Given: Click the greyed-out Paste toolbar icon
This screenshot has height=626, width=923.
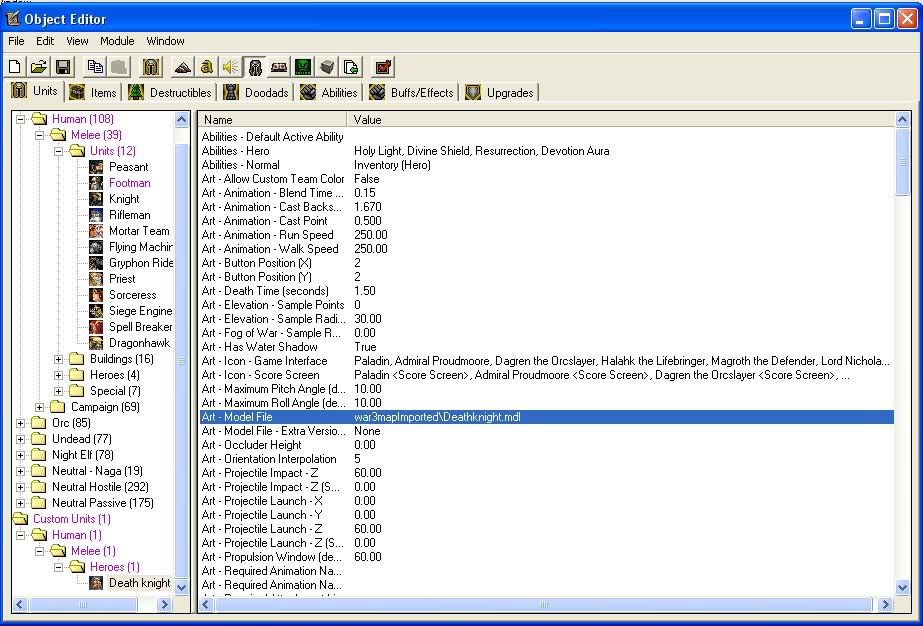Looking at the screenshot, I should (118, 67).
